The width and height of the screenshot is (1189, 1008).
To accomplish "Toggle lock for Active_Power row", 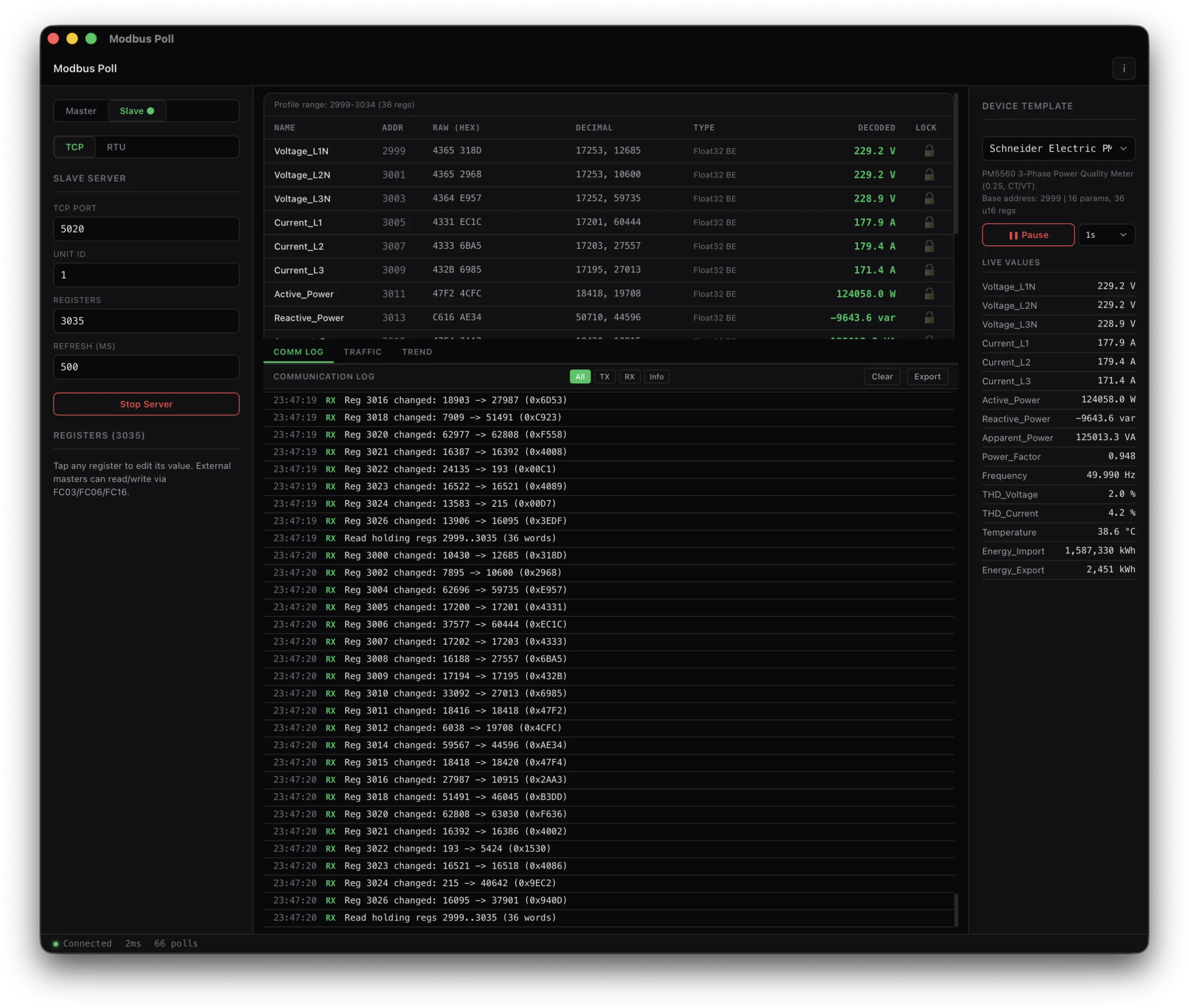I will 929,294.
